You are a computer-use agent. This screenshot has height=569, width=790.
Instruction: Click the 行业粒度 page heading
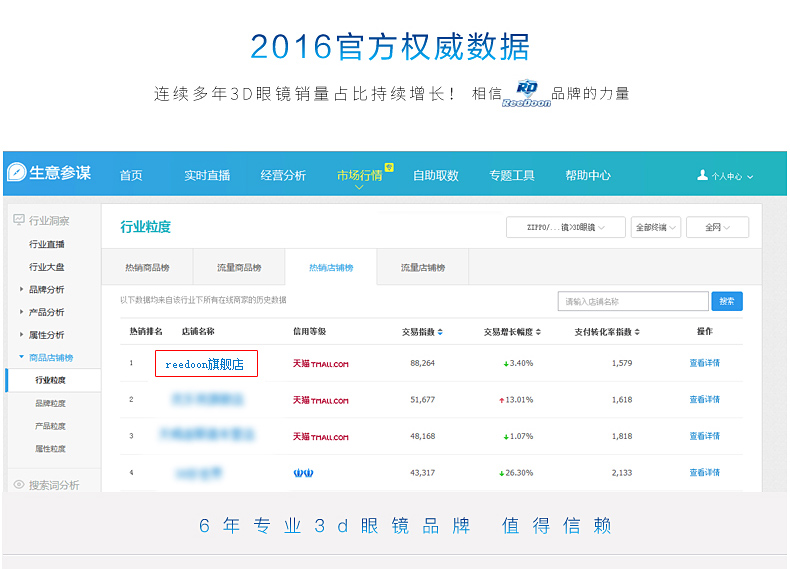pos(146,227)
